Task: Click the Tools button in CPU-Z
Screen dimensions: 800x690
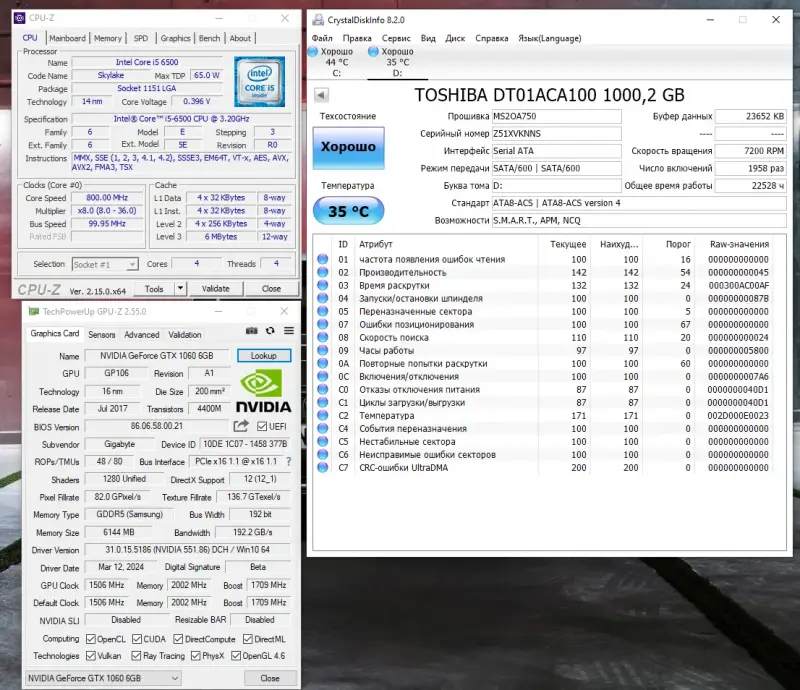Action: pos(154,288)
